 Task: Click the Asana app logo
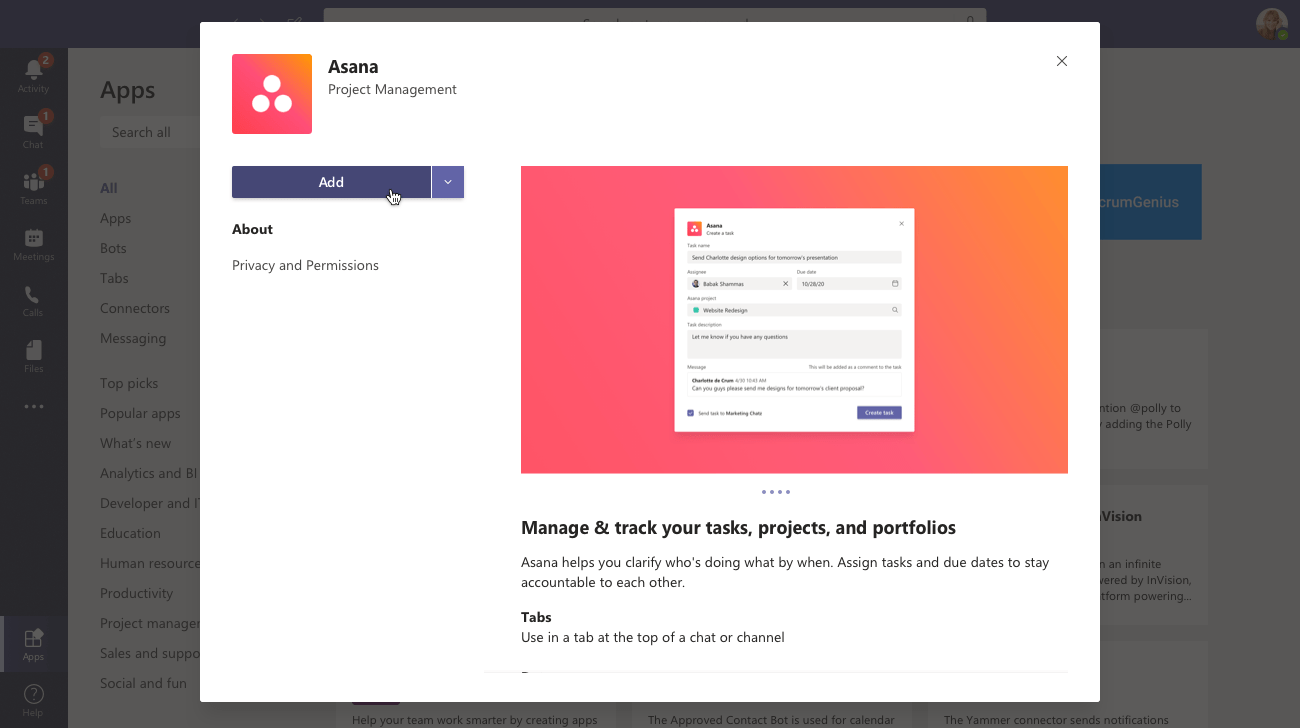click(x=272, y=94)
